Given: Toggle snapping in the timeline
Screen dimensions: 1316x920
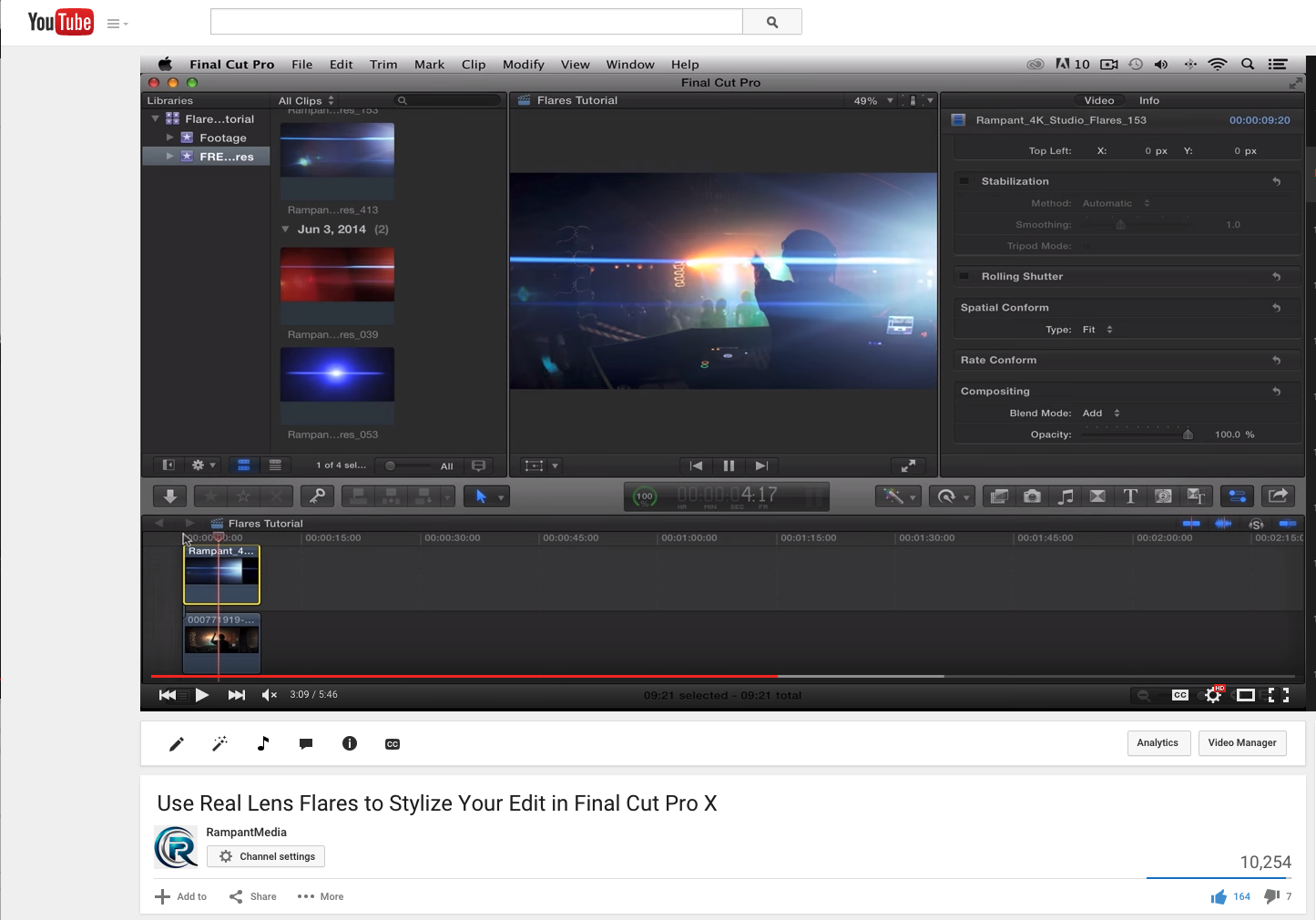Looking at the screenshot, I should click(1288, 524).
